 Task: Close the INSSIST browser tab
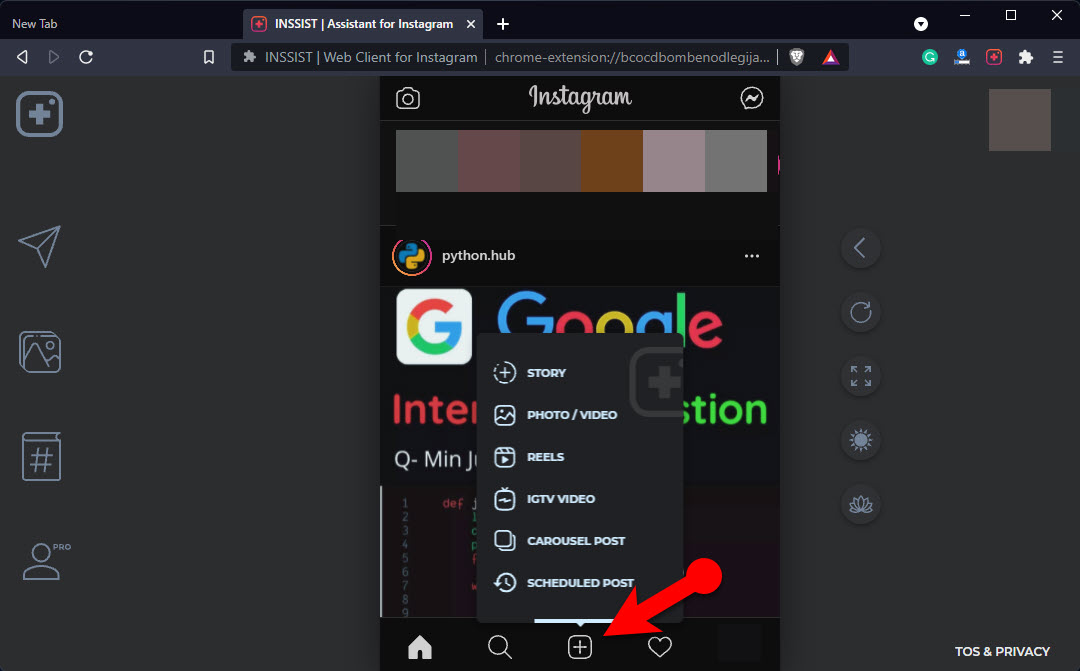point(470,24)
